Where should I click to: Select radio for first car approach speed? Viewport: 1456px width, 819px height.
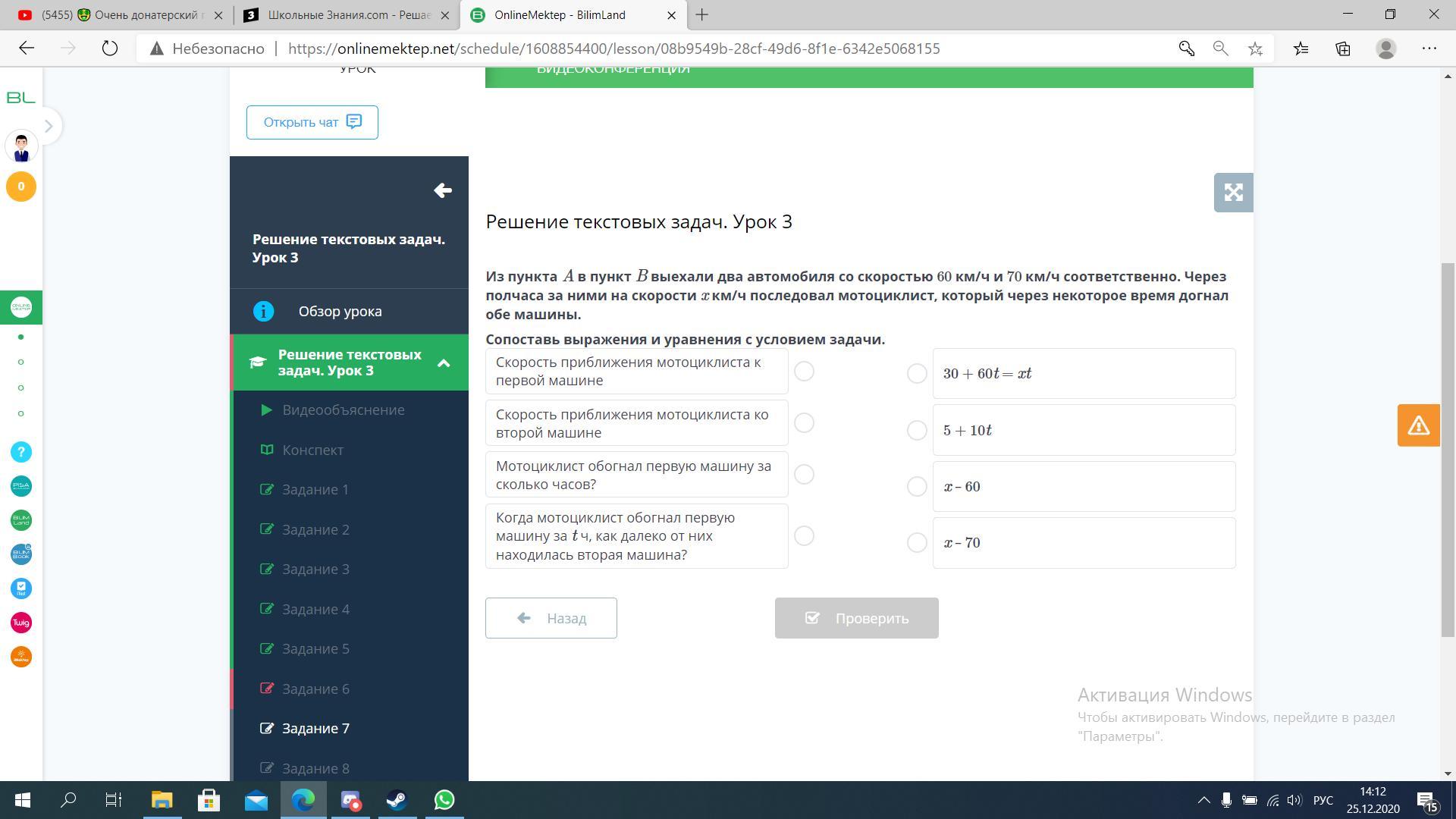tap(804, 372)
